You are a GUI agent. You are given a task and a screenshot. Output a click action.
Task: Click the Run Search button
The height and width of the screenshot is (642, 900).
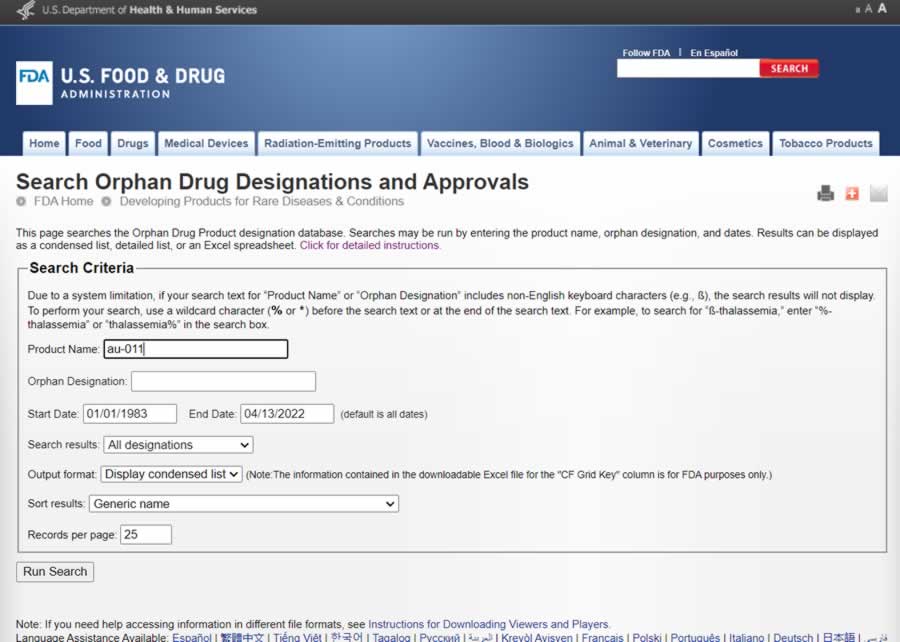[x=55, y=572]
